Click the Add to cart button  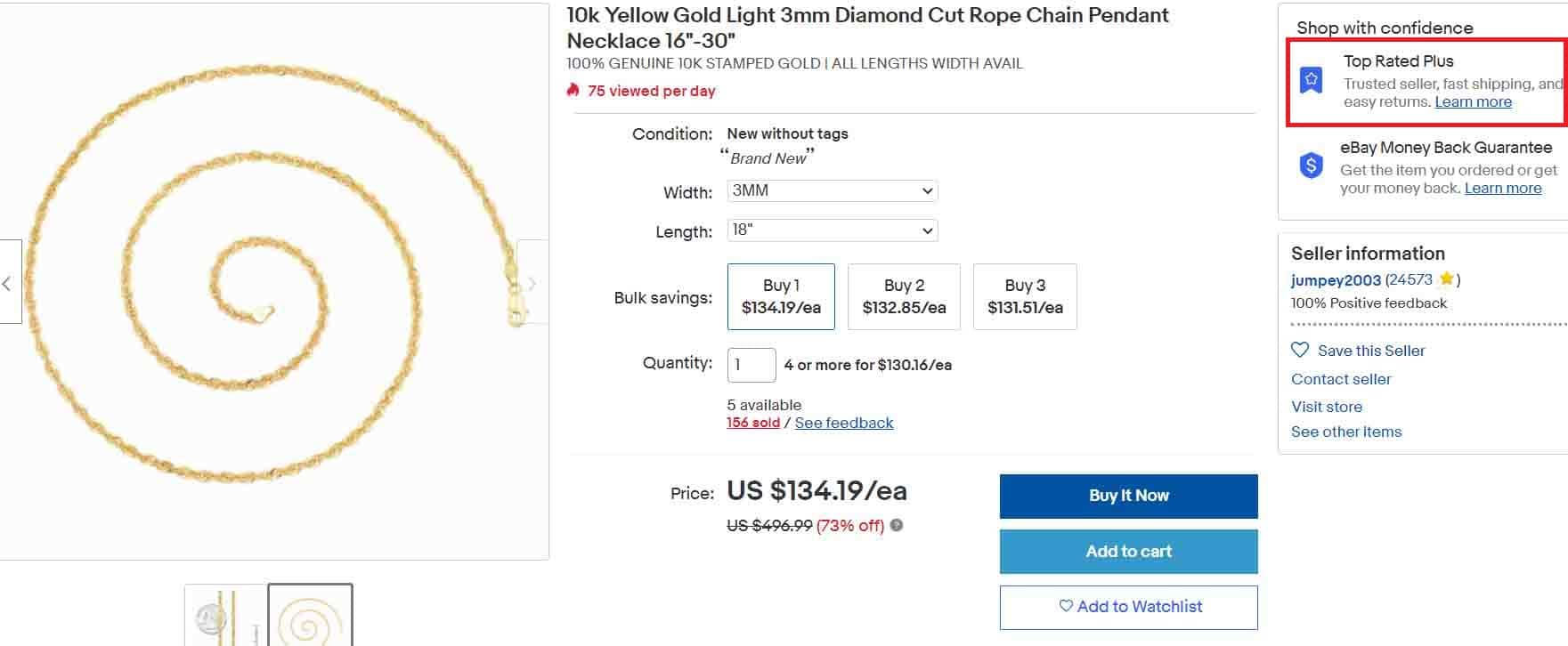[1128, 552]
